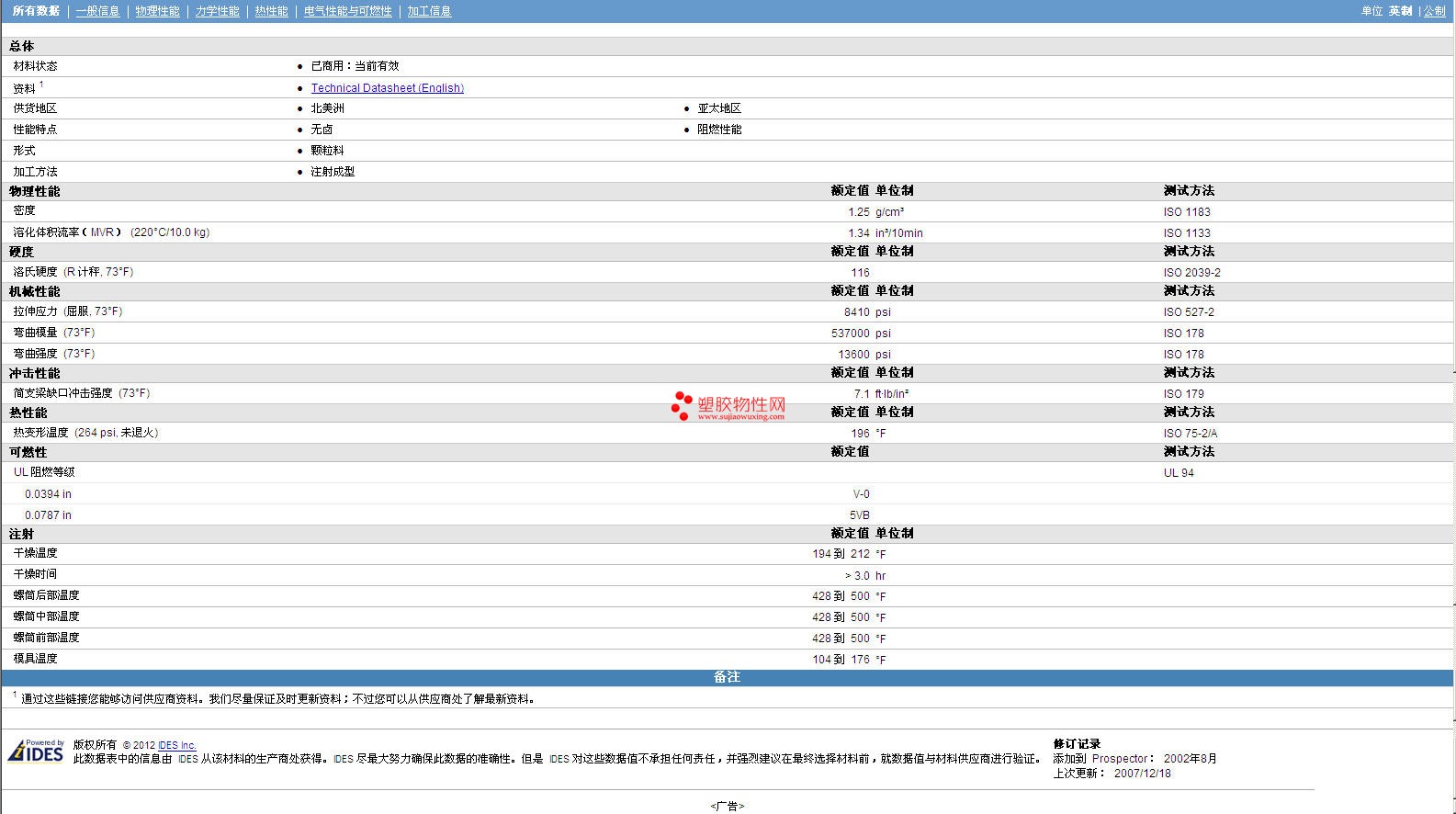
Task: Click the 弯曲强度 value 13600
Action: point(853,355)
